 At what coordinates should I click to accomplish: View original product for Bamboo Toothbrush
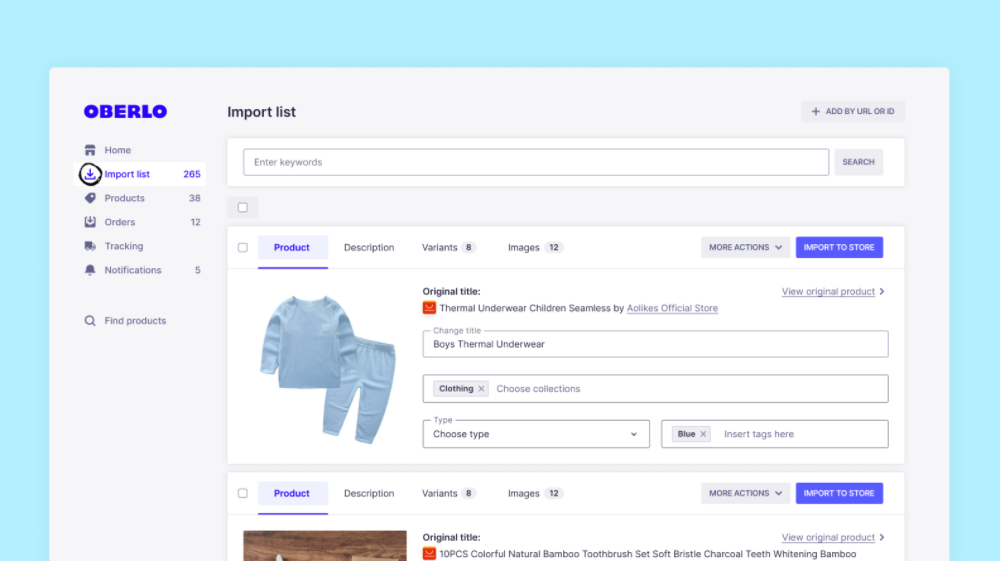pyautogui.click(x=828, y=537)
